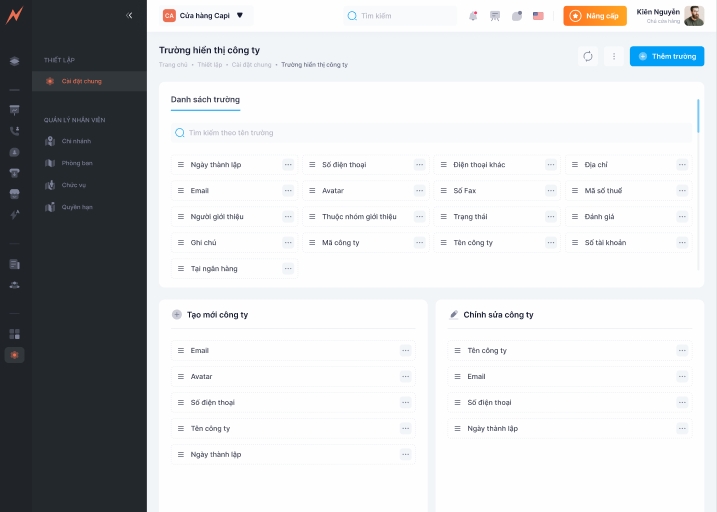Screen dimensions: 717x512
Task: Select Chi nhánh in the sidebar
Action: click(76, 141)
